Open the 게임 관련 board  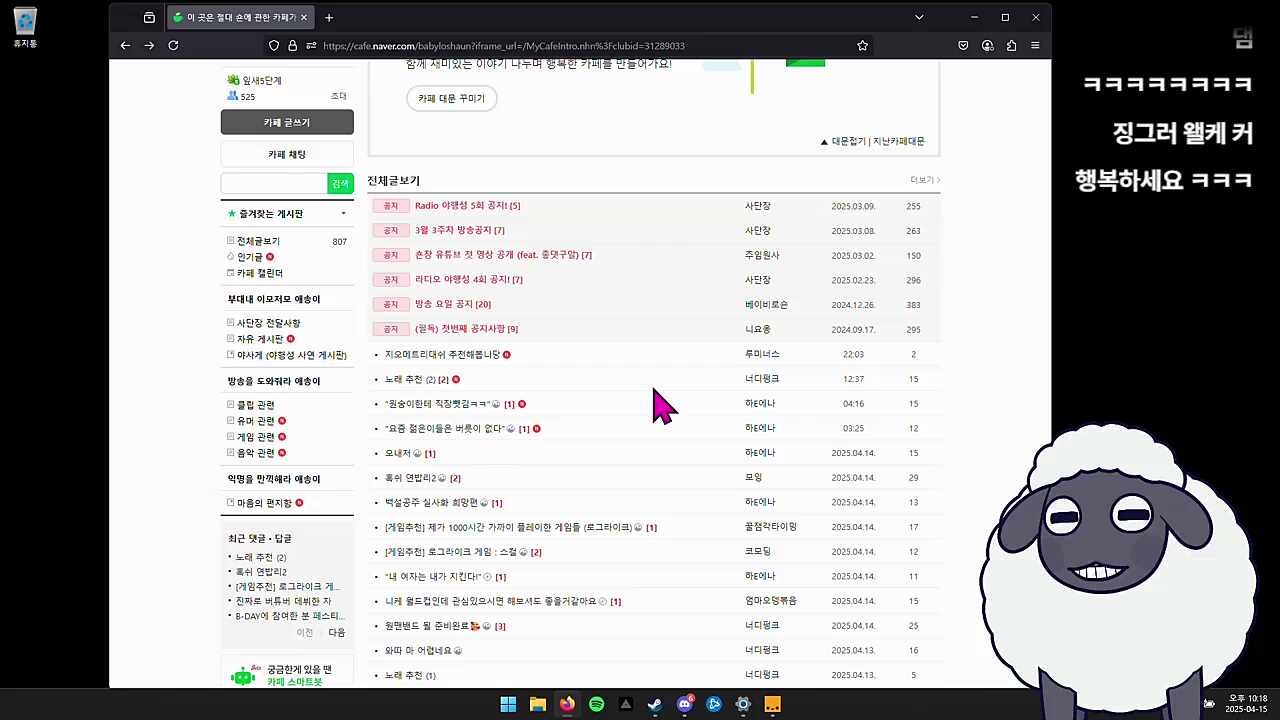(255, 437)
